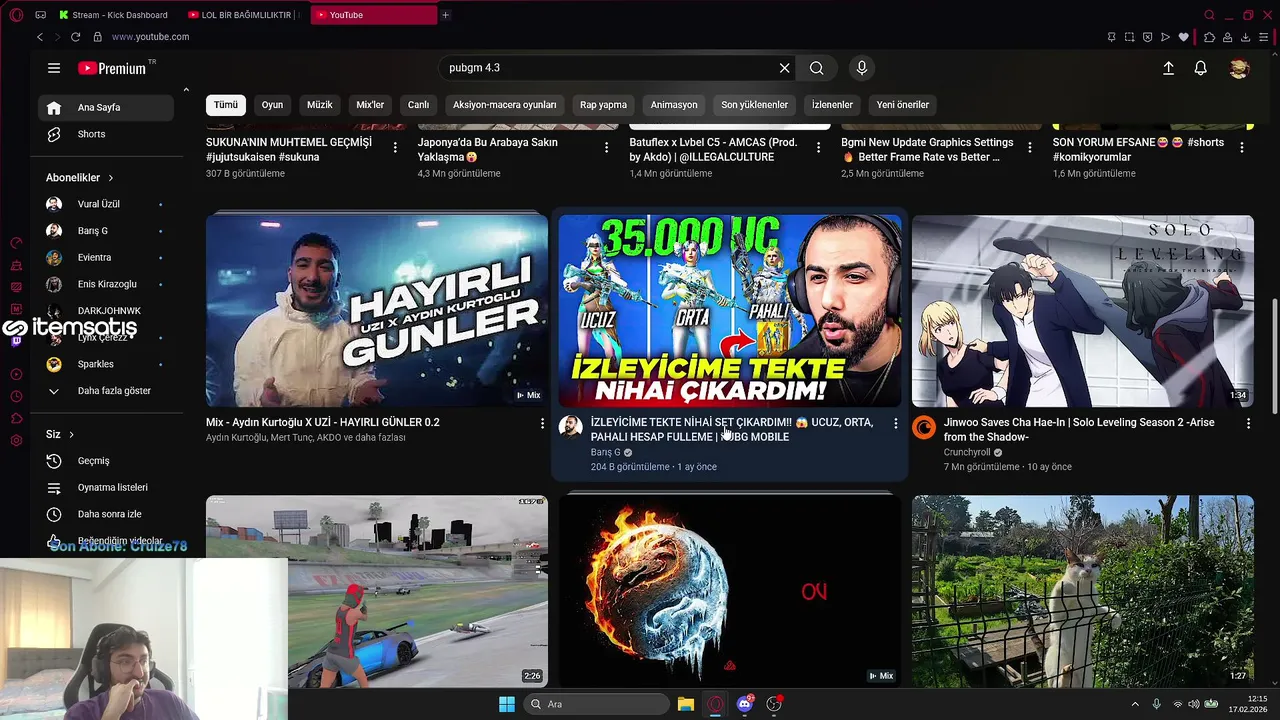Open browser tab search magnifier
This screenshot has width=1280, height=720.
pyautogui.click(x=1209, y=15)
